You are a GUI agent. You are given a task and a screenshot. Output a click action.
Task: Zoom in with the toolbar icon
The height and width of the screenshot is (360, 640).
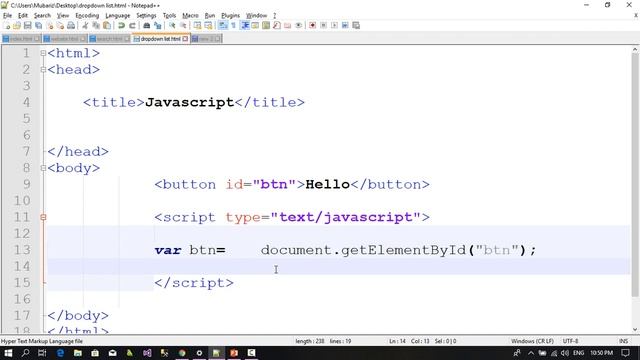(172, 26)
